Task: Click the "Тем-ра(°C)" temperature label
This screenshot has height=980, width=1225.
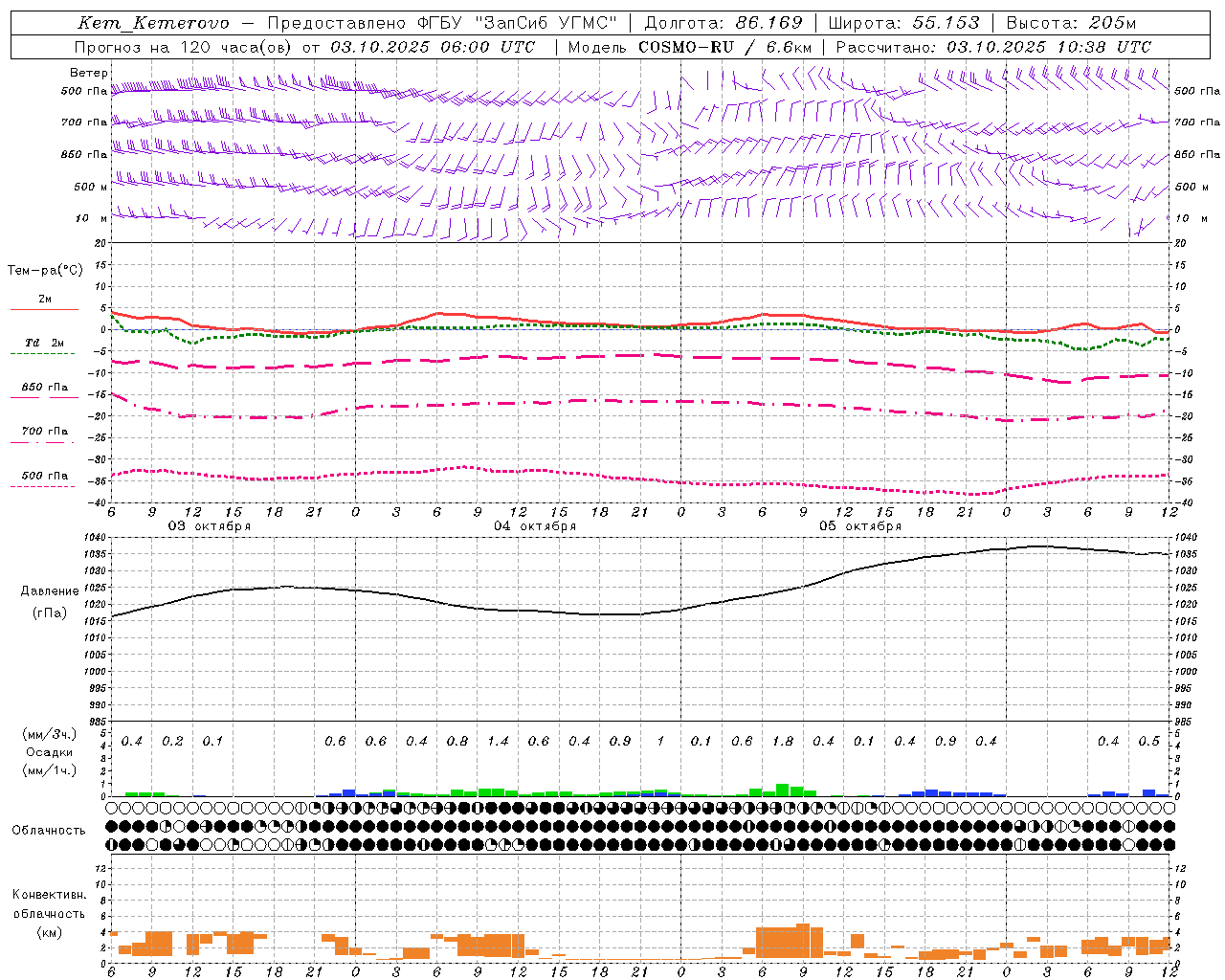Action: [x=45, y=271]
